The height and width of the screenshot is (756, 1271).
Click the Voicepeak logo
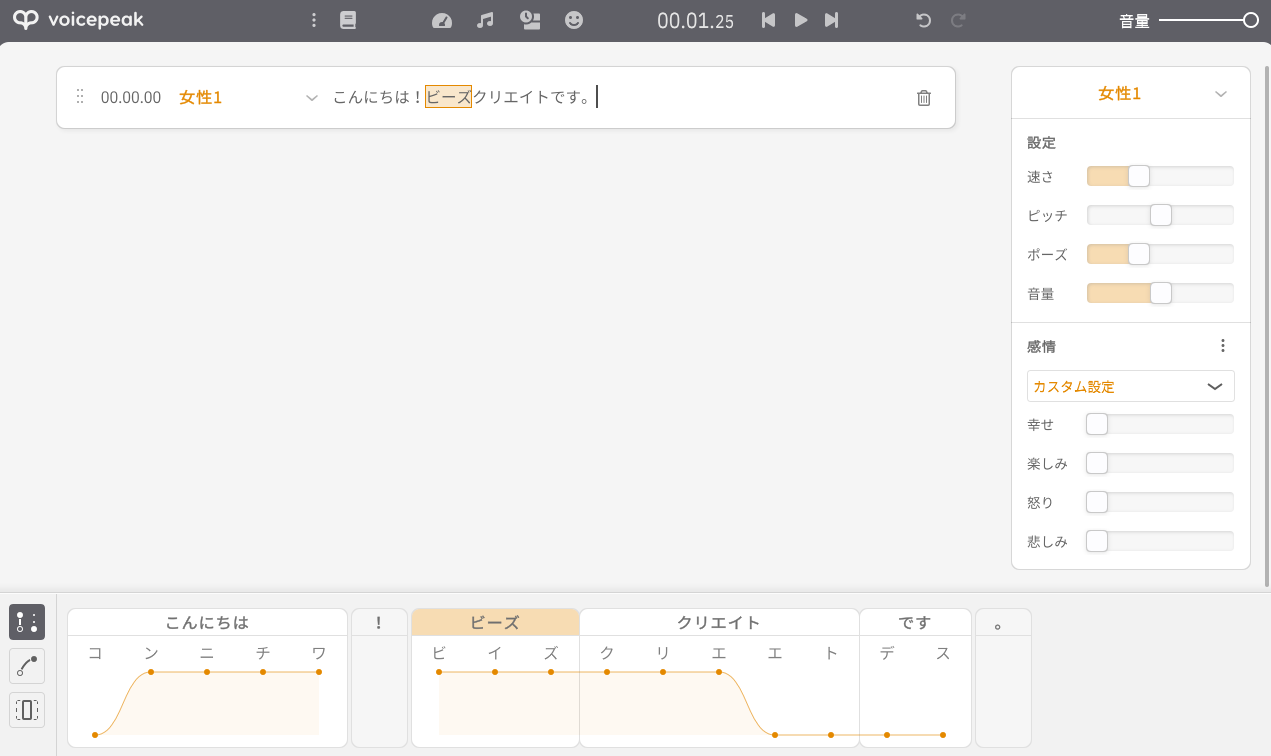78,20
